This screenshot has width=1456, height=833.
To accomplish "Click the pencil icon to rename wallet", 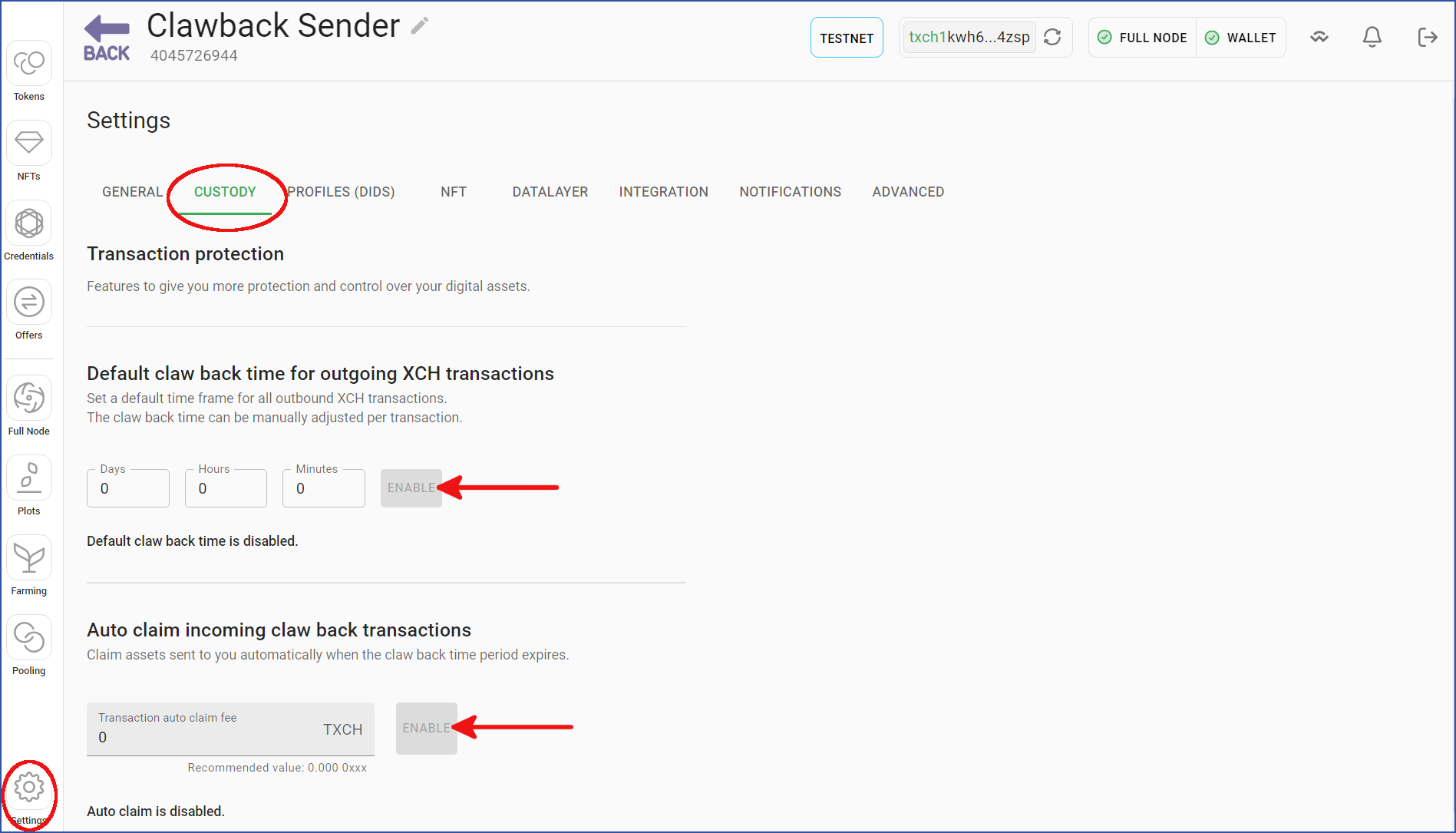I will click(420, 26).
